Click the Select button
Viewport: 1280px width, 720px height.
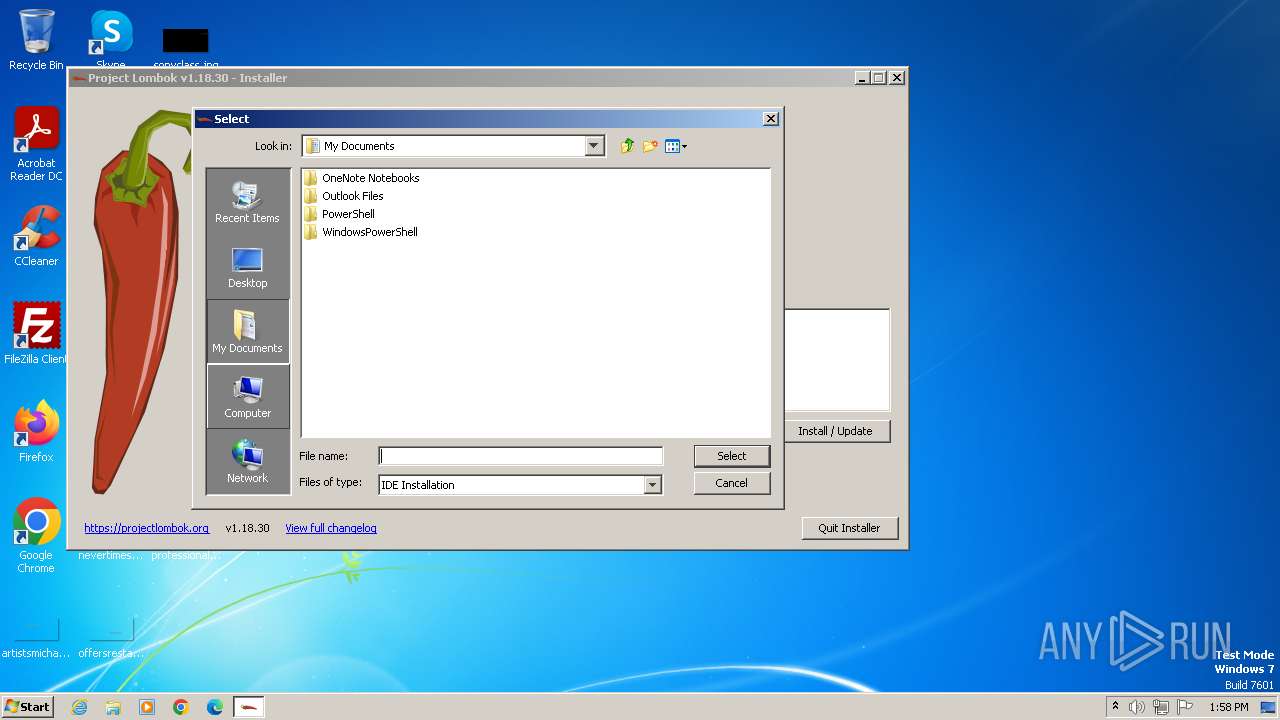pyautogui.click(x=732, y=456)
